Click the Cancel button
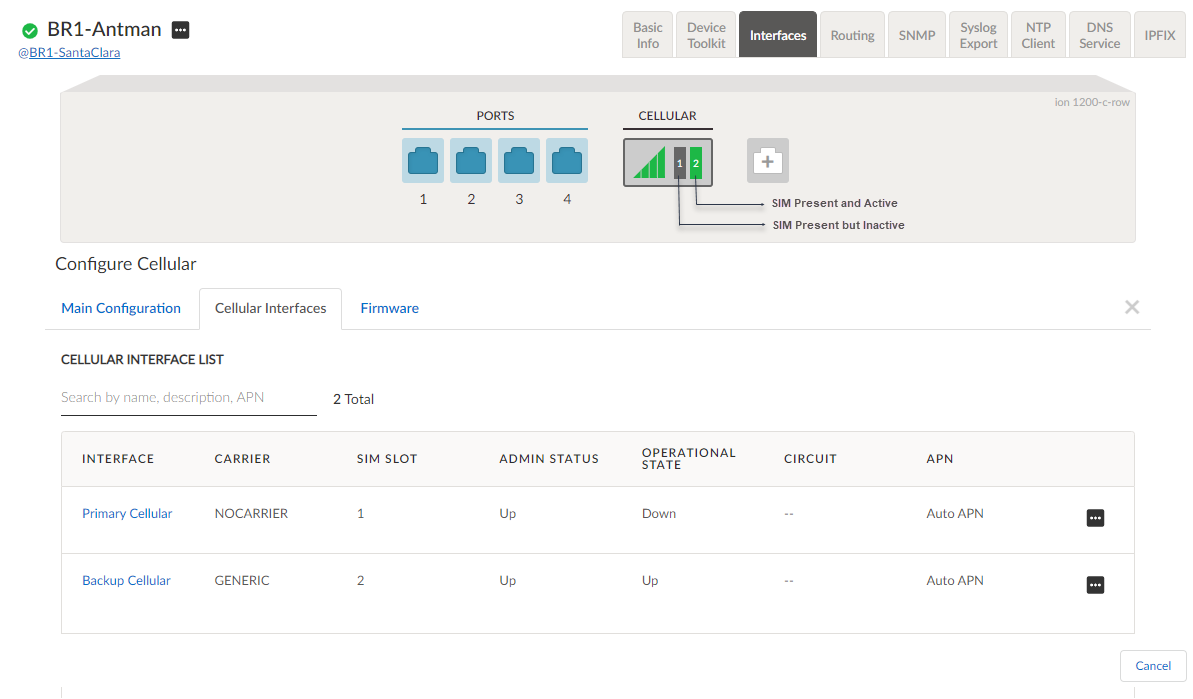 click(x=1153, y=666)
